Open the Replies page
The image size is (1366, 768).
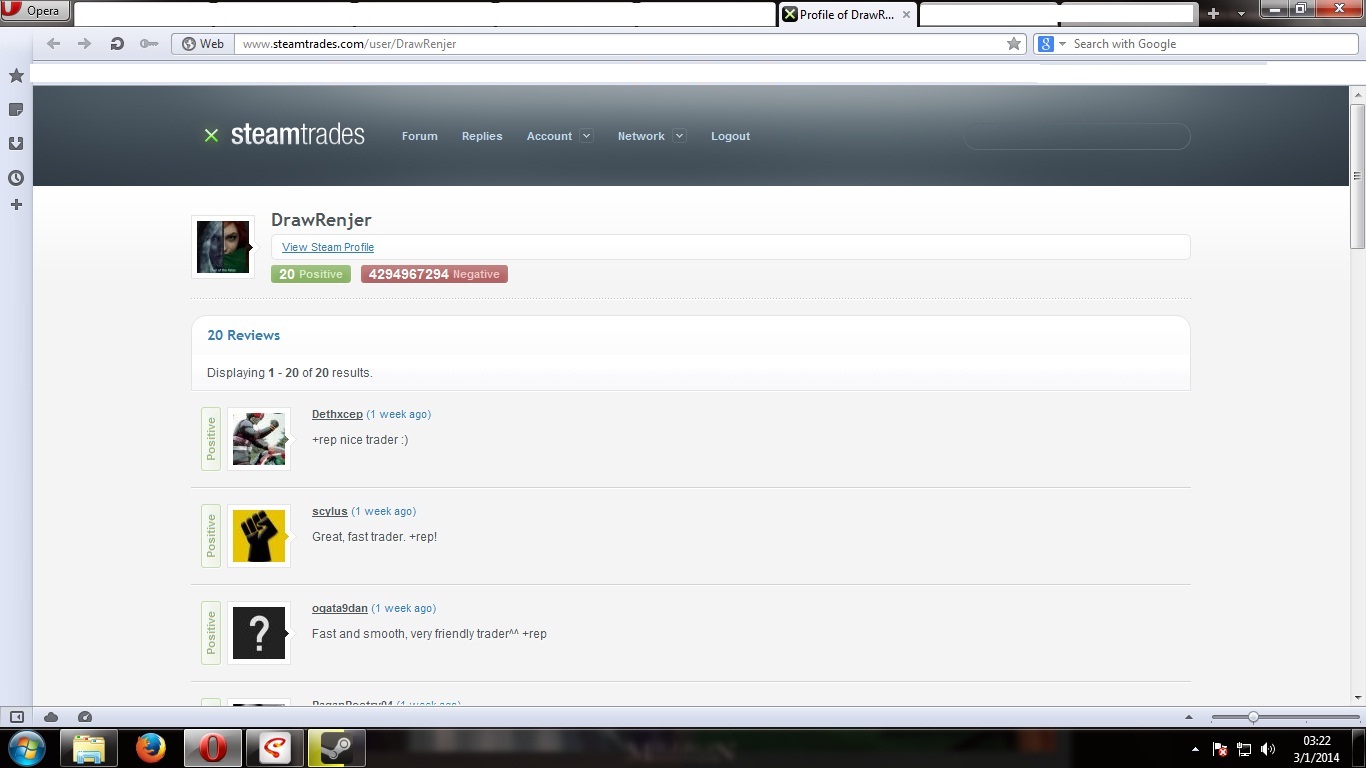pos(482,136)
